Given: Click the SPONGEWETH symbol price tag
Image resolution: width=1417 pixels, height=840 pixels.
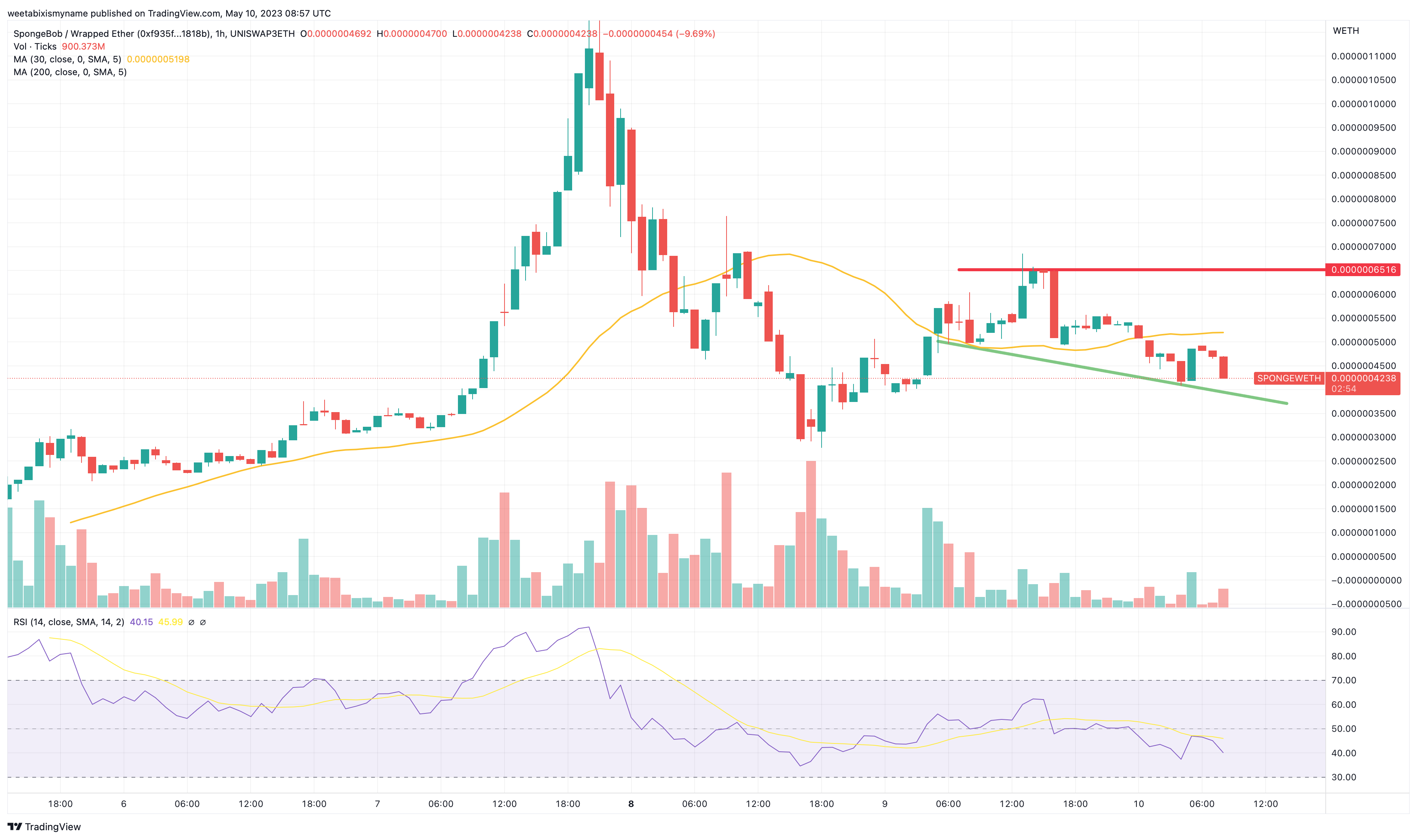Looking at the screenshot, I should (x=1289, y=378).
